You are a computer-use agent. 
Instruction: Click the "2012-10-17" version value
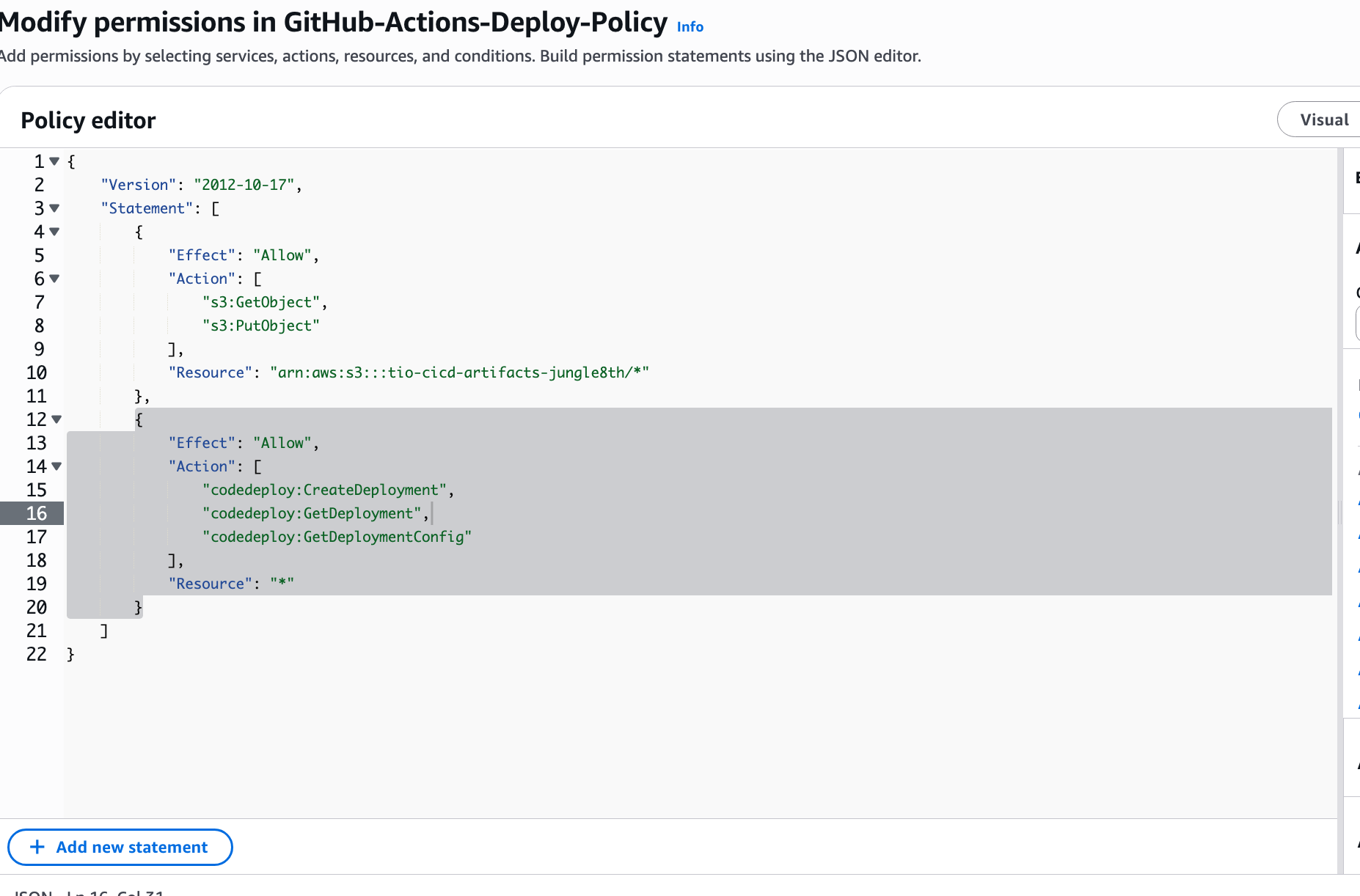point(244,185)
